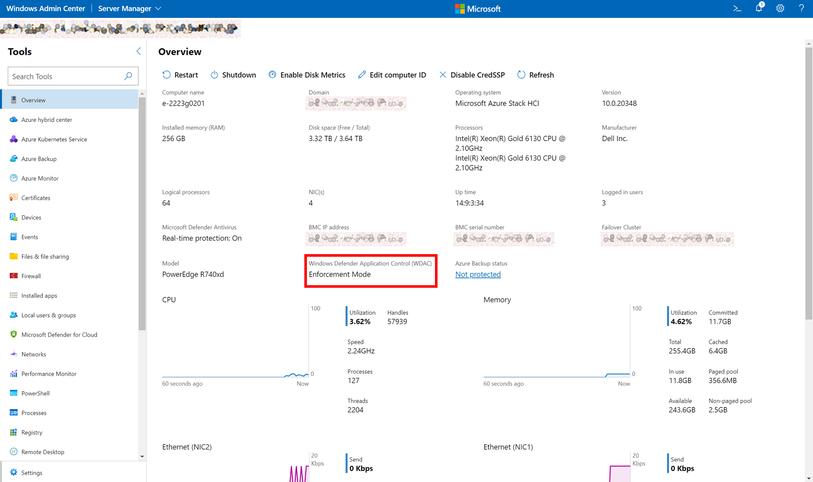Click the memory utilization 4.62% value
813x482 pixels.
click(x=681, y=322)
